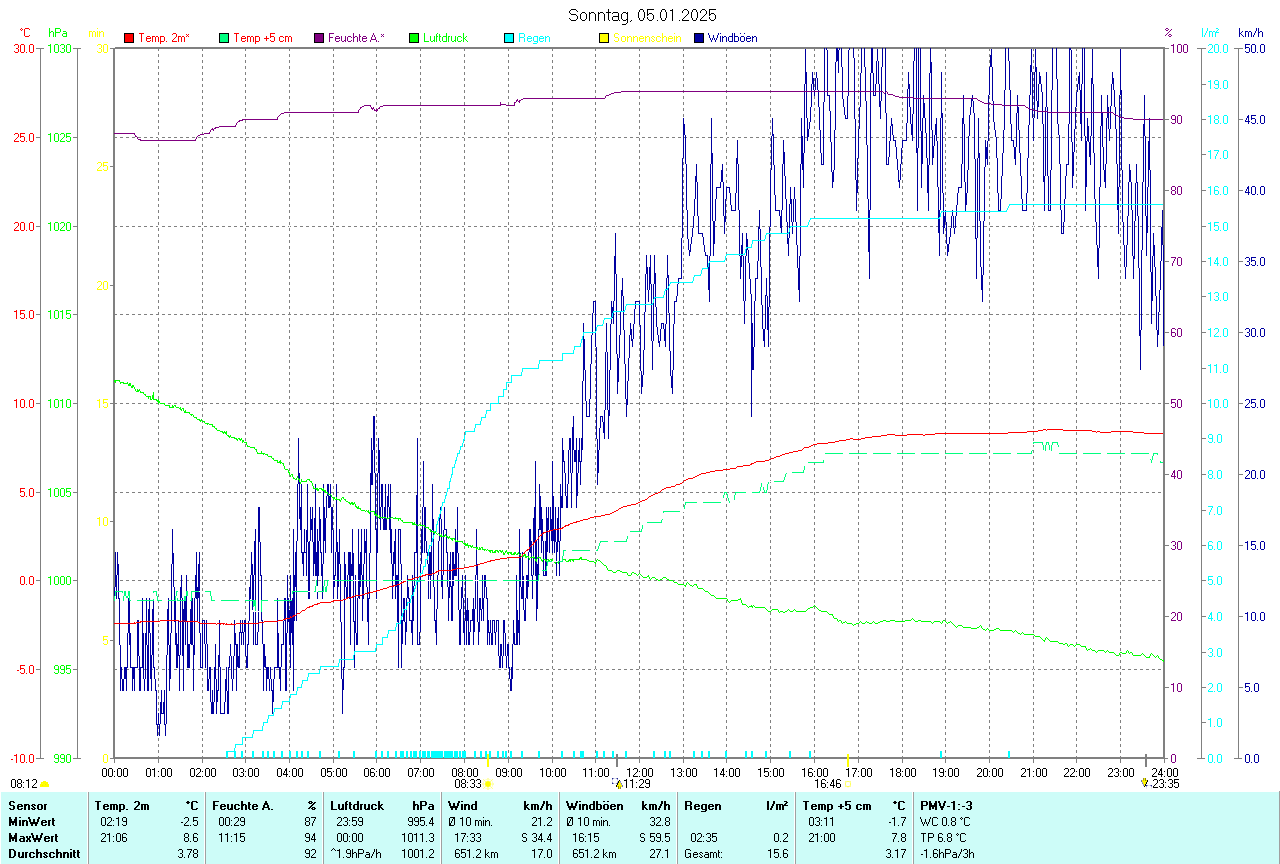This screenshot has width=1280, height=864.
Task: Click the maximum wind value 'S 34.4'
Action: pyautogui.click(x=535, y=838)
